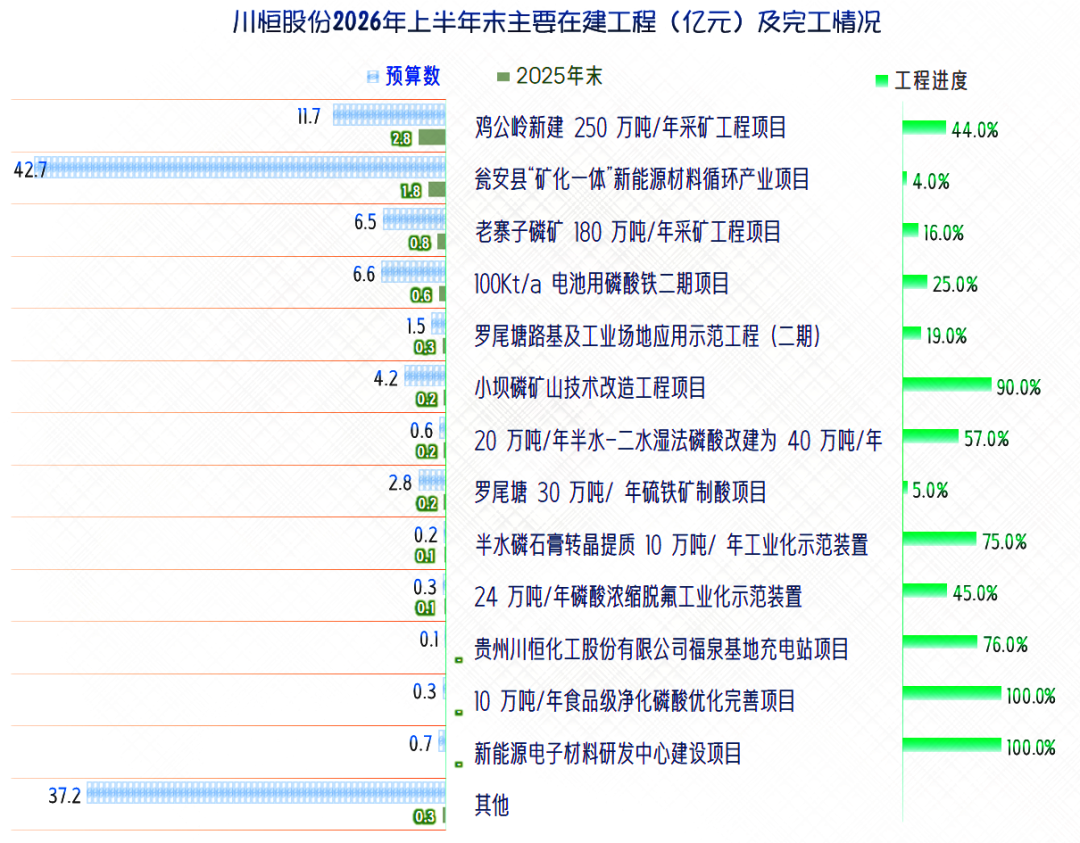Image resolution: width=1080 pixels, height=843 pixels.
Task: Click the 1.5 budget value
Action: tap(416, 326)
